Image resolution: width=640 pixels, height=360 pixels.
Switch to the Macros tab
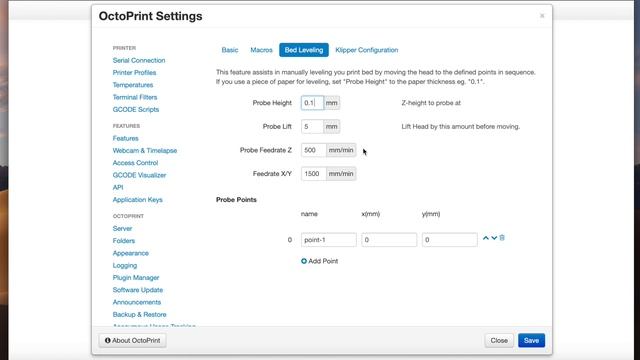click(261, 50)
